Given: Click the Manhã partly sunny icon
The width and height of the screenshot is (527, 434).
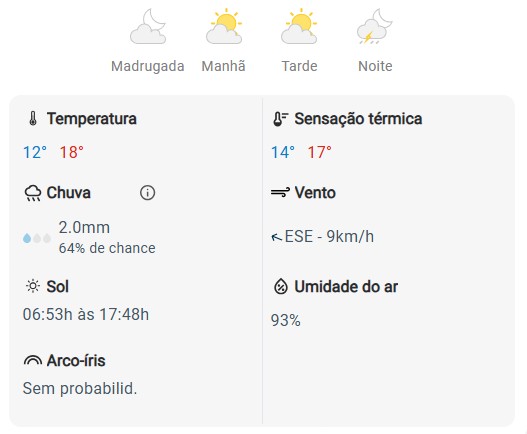Looking at the screenshot, I should [x=224, y=27].
